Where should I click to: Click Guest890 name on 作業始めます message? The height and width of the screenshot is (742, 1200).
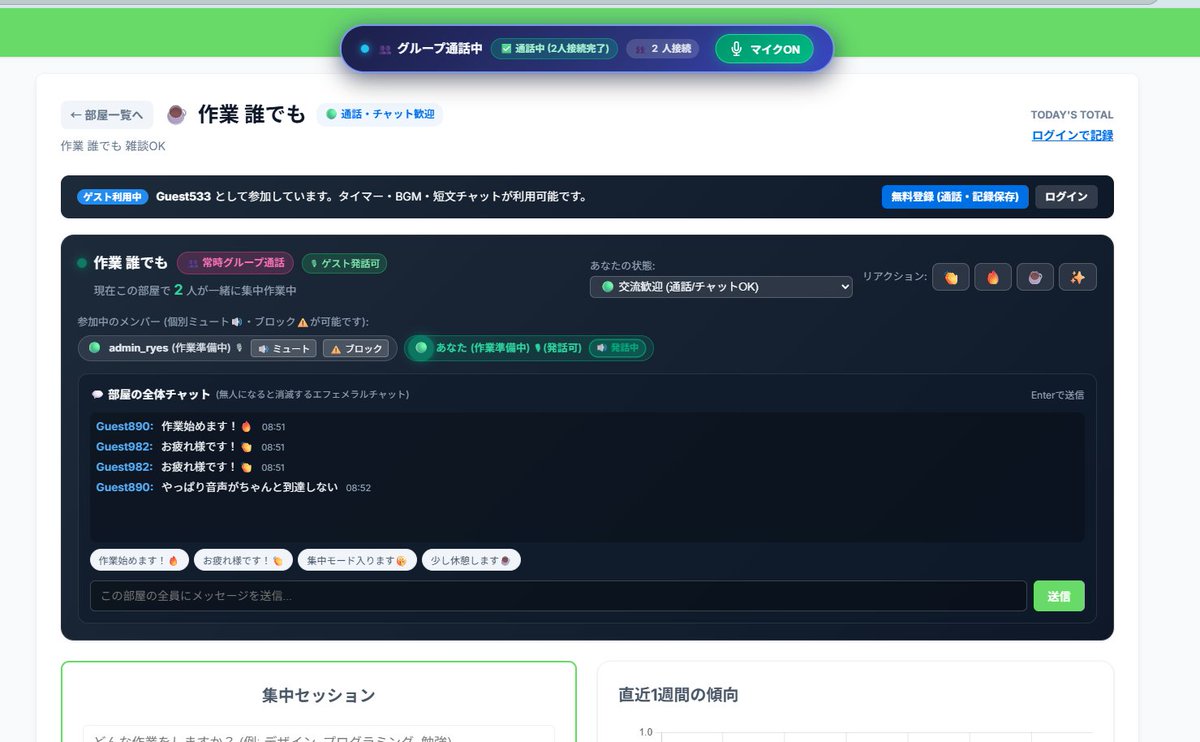point(124,426)
